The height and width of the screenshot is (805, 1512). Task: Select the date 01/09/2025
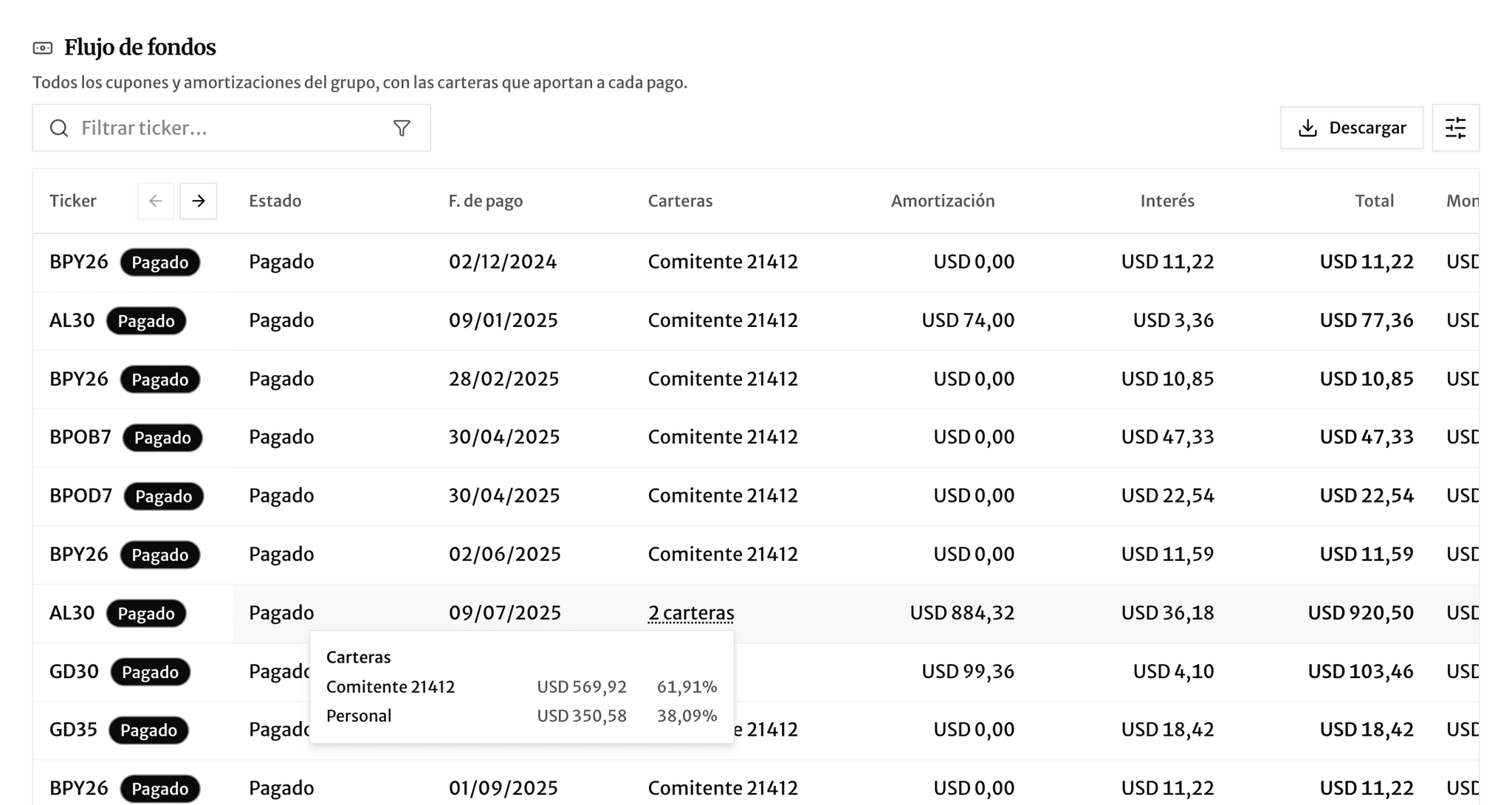click(x=504, y=788)
